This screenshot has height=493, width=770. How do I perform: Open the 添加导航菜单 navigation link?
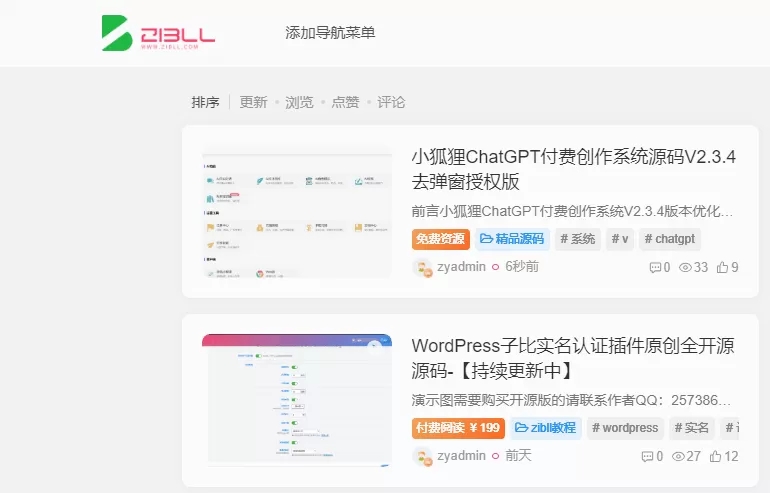pyautogui.click(x=330, y=33)
